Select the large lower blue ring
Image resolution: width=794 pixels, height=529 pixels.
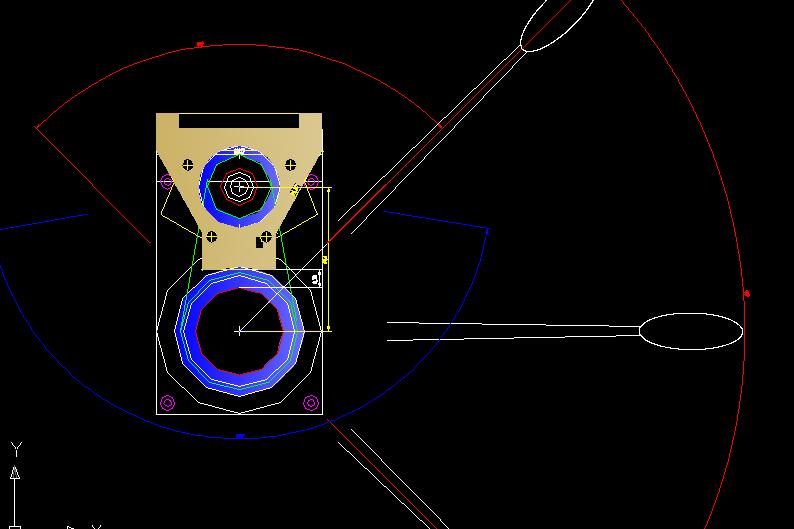tap(184, 330)
